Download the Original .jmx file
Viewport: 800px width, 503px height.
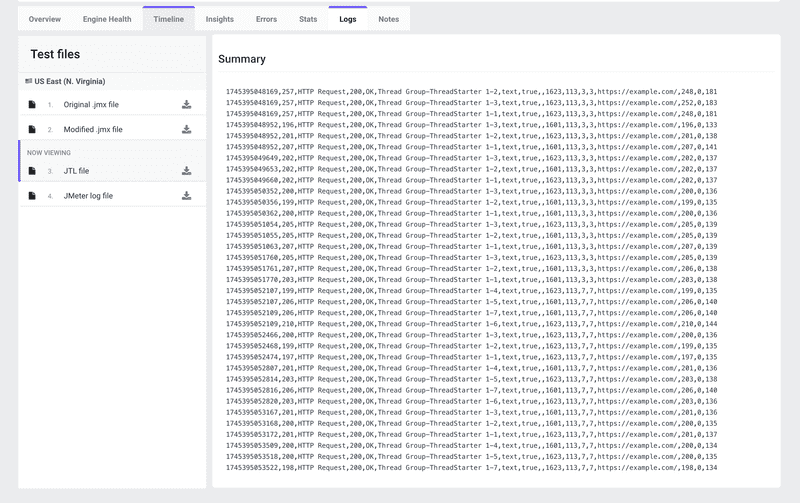[x=186, y=105]
